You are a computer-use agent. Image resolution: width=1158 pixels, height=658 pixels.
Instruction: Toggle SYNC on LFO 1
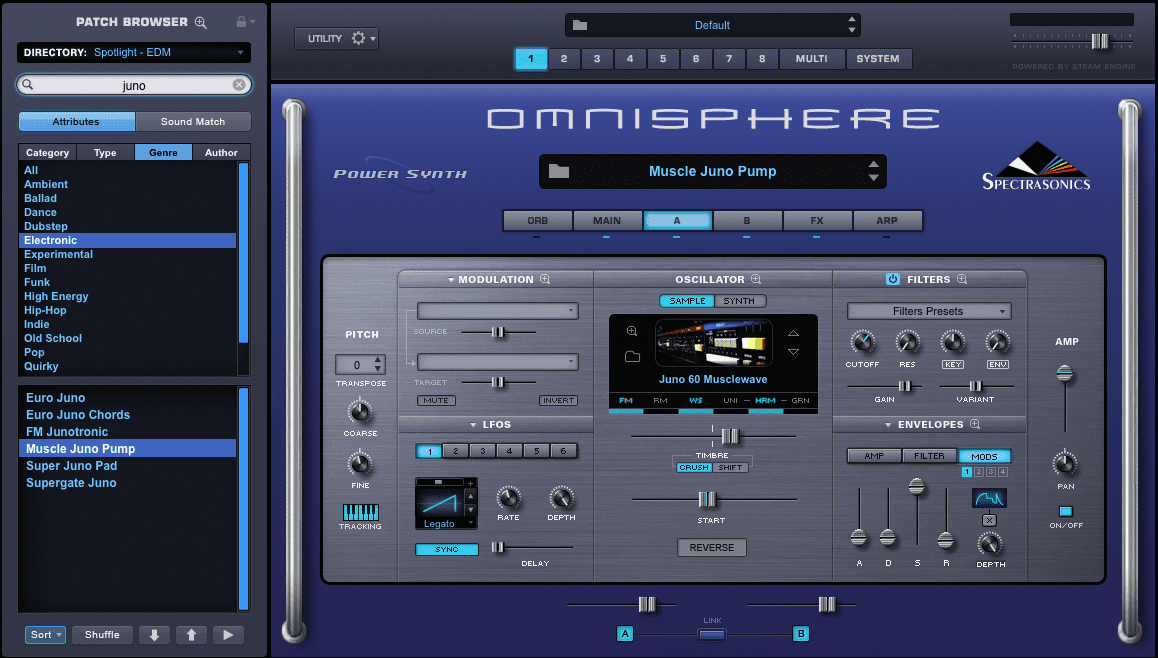coord(446,549)
